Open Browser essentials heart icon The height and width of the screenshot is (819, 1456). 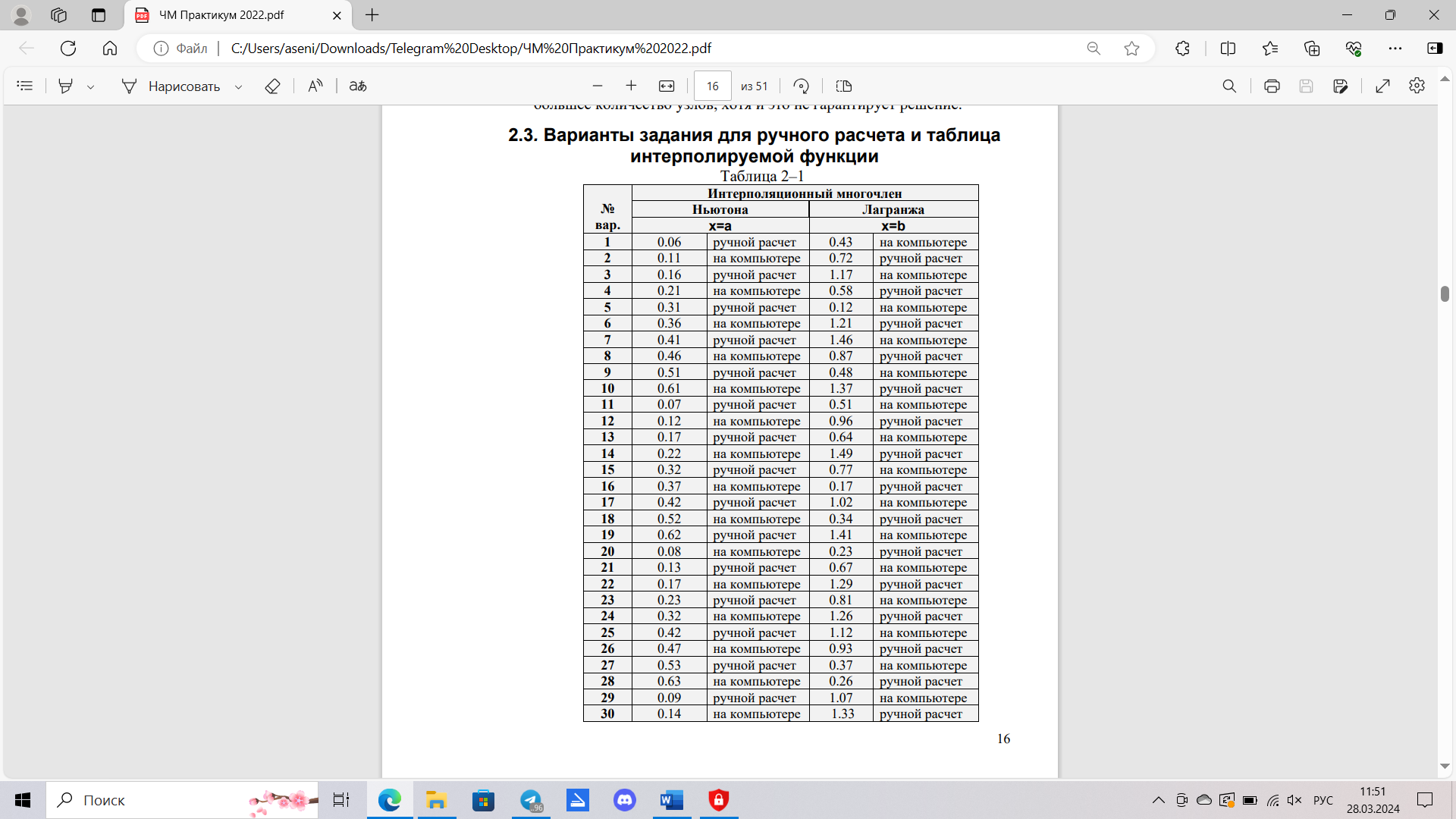pyautogui.click(x=1354, y=48)
